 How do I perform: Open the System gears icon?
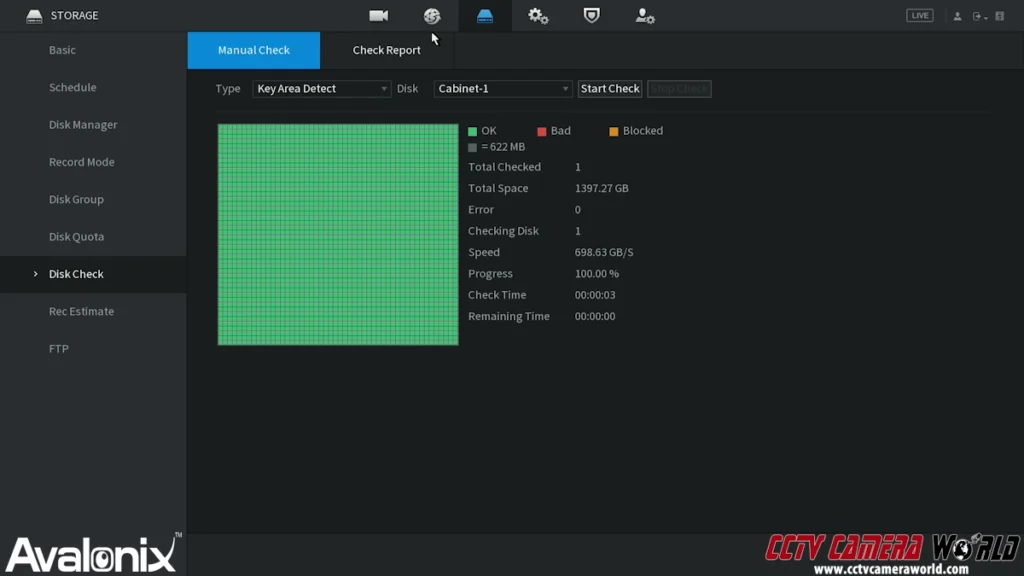tap(538, 16)
